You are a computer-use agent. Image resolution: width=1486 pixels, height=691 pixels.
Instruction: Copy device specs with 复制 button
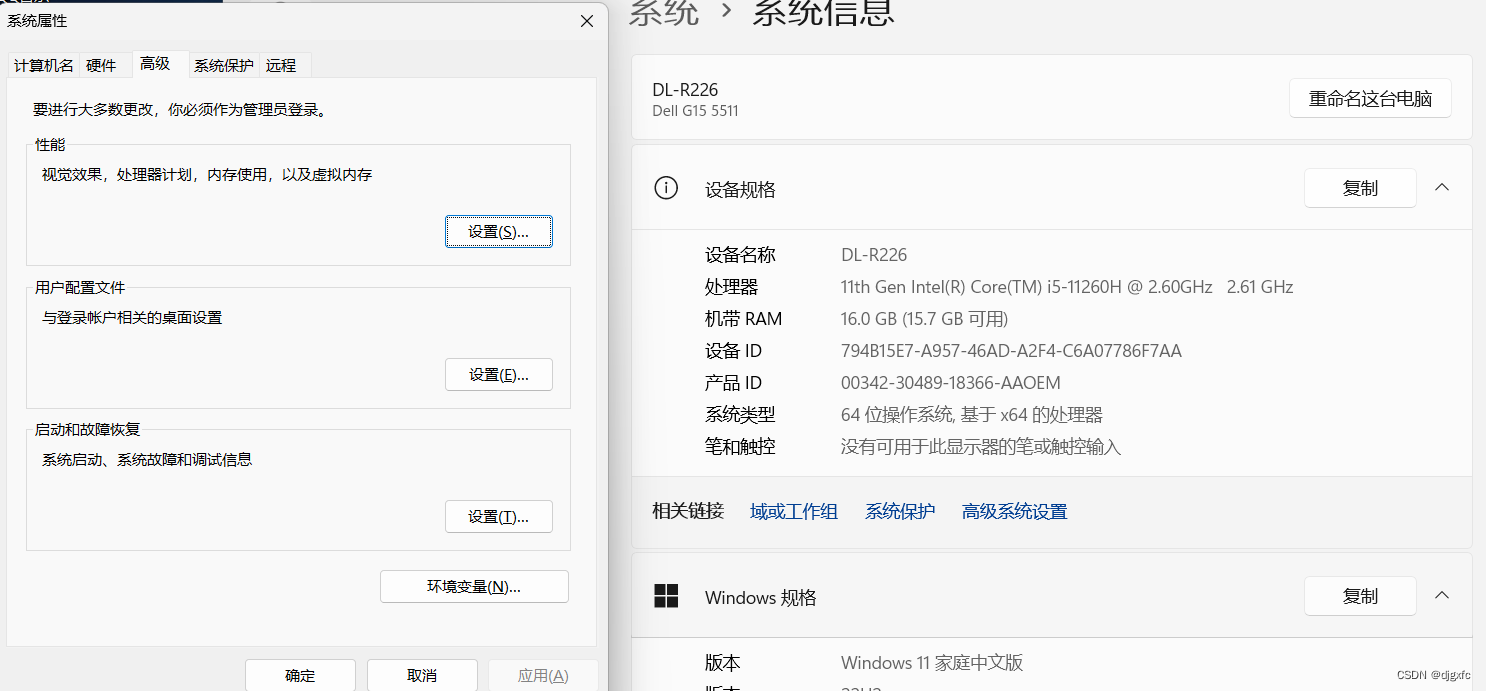(x=1360, y=187)
